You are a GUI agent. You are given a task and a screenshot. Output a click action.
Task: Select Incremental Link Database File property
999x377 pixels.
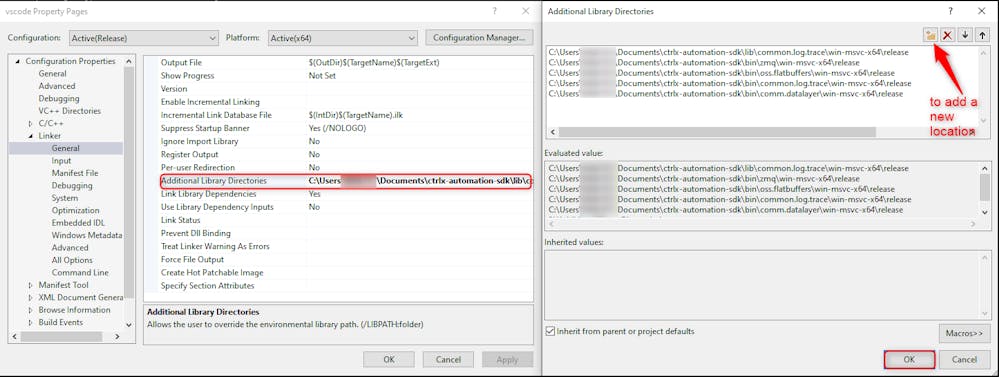click(345, 115)
